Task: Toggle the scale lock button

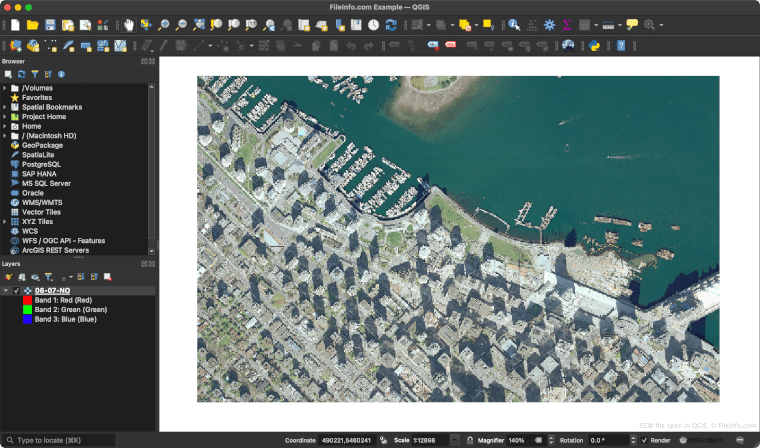Action: click(470, 440)
